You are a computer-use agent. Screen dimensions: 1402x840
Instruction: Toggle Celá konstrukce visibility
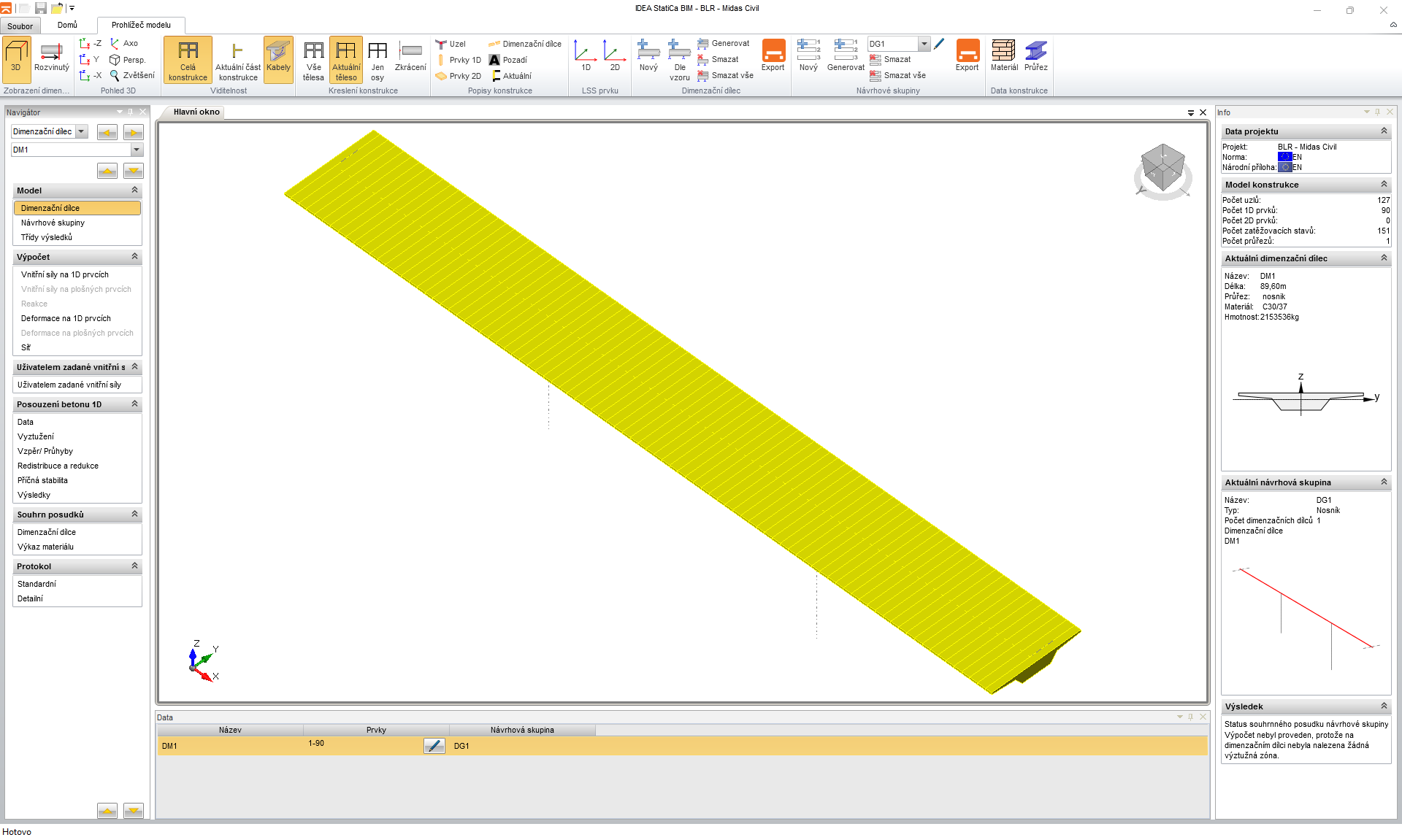pyautogui.click(x=188, y=59)
